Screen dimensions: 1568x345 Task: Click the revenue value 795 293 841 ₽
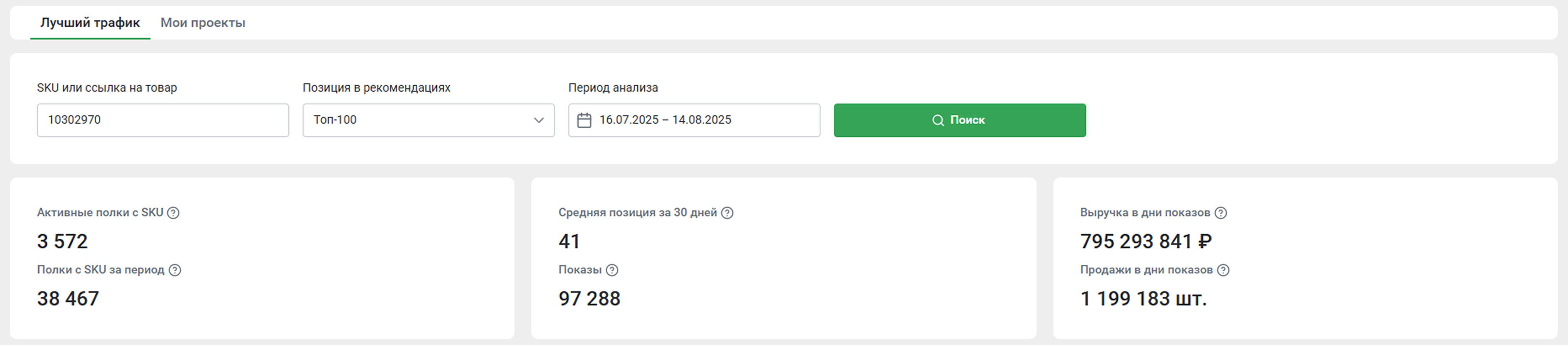(x=1146, y=241)
